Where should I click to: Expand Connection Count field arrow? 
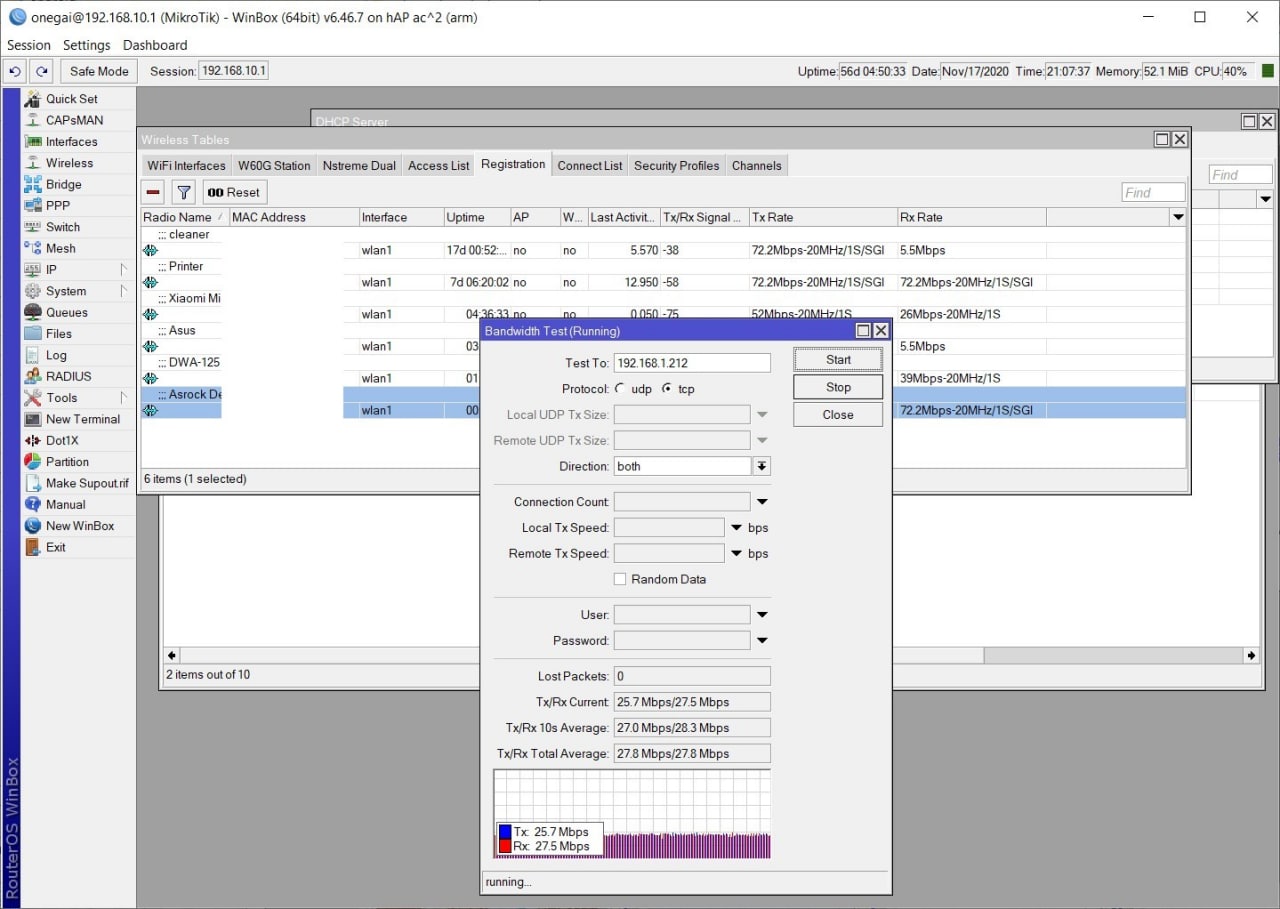pos(762,502)
